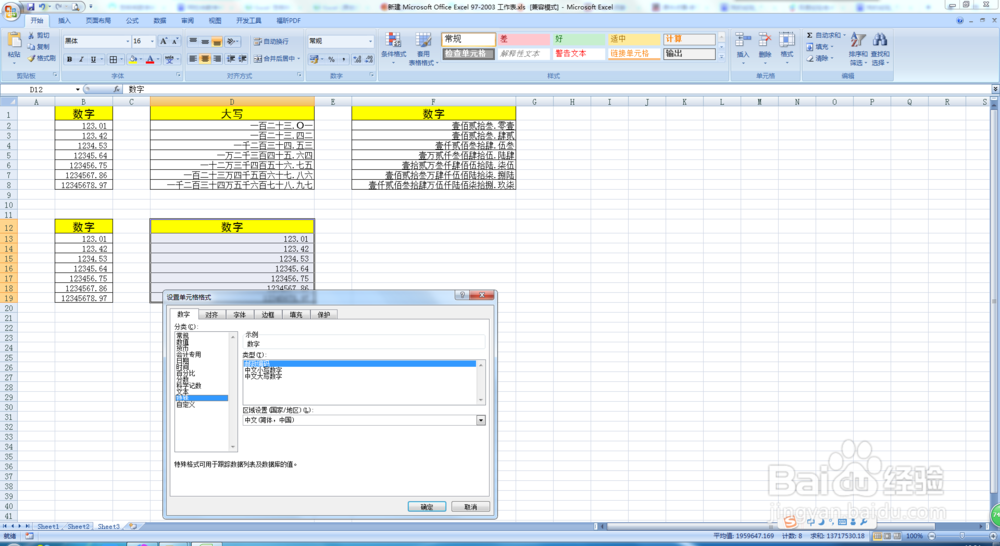Screen dimensions: 1000x546
Task: Switch to Border (边框) dialog tab
Action: (x=268, y=314)
